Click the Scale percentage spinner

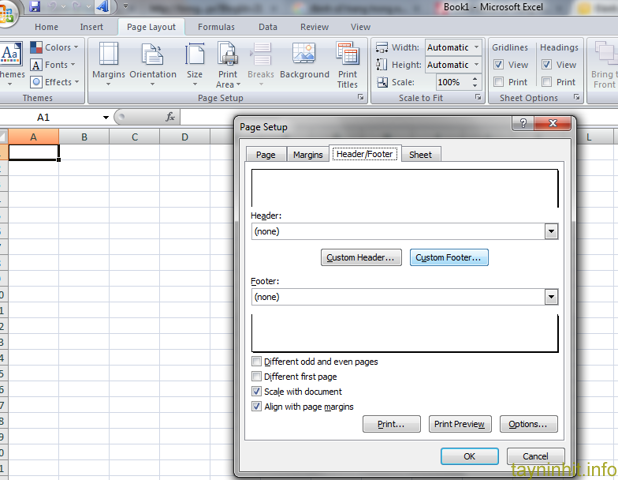pyautogui.click(x=476, y=82)
